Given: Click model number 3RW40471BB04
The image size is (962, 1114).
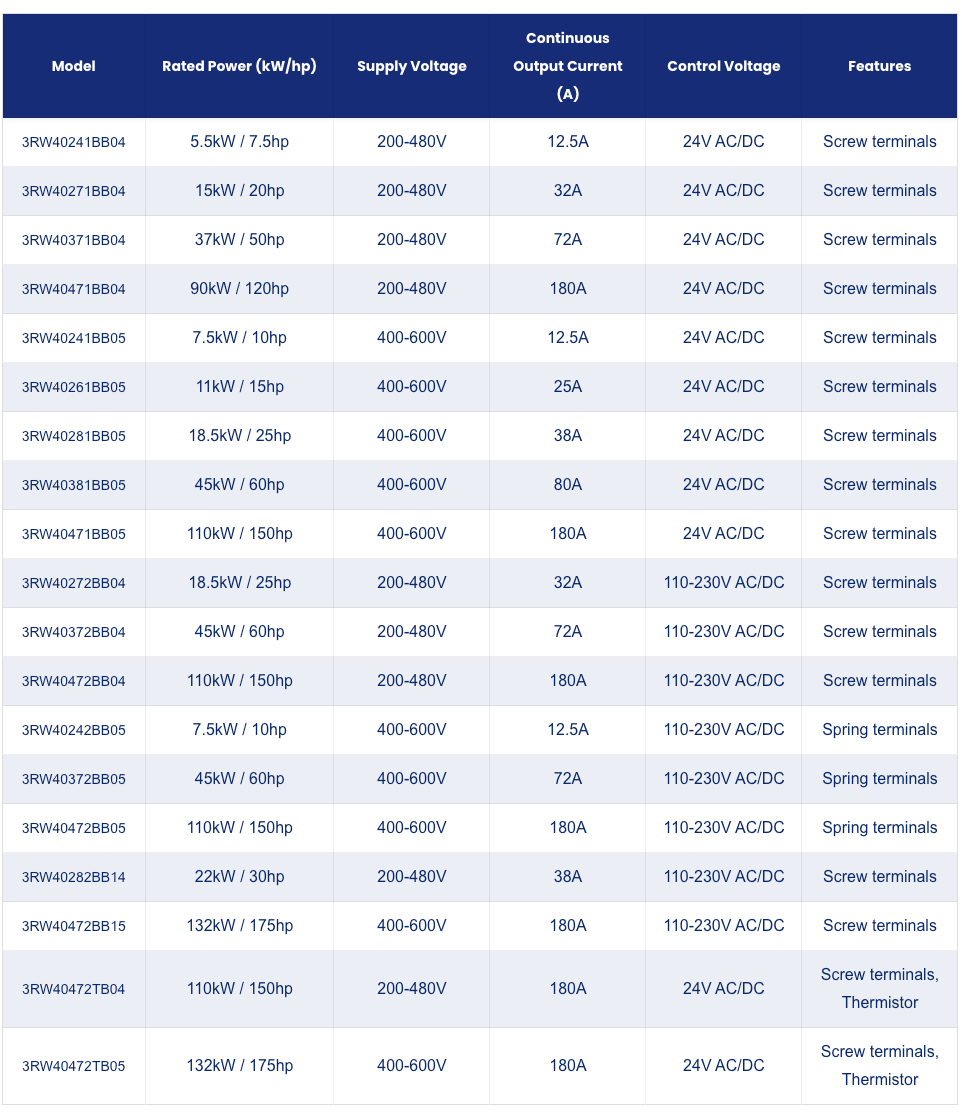Looking at the screenshot, I should (73, 289).
